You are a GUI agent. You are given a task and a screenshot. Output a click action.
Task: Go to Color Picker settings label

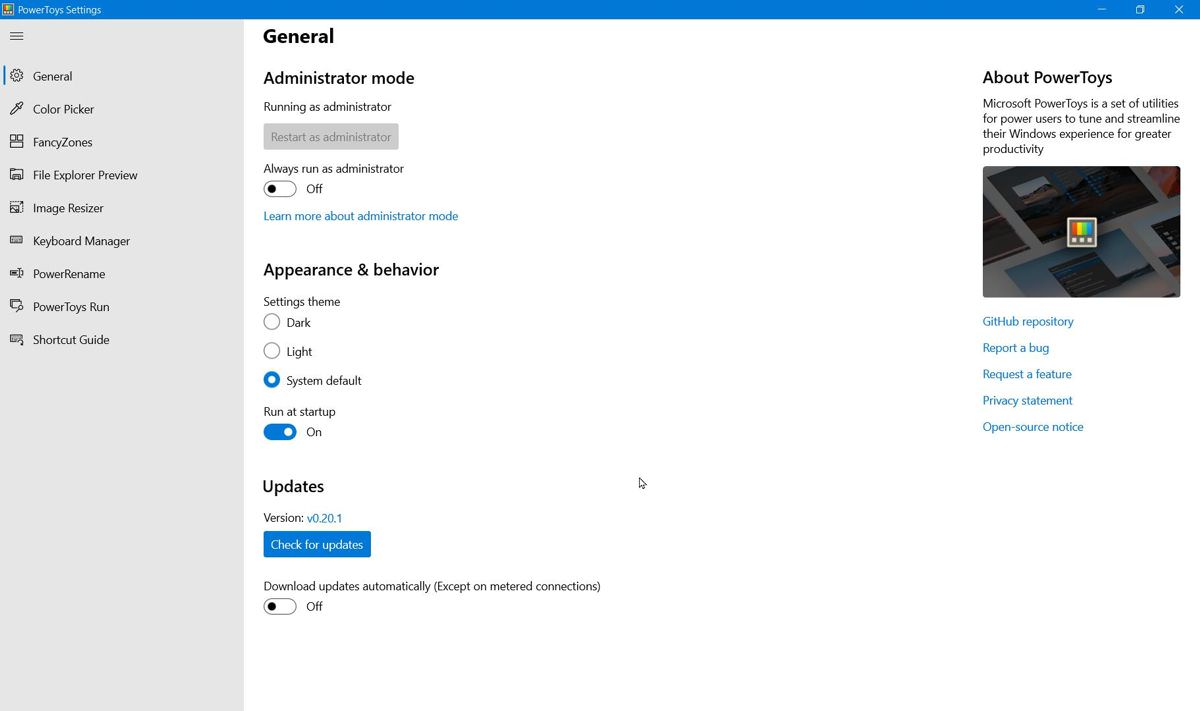[x=63, y=109]
